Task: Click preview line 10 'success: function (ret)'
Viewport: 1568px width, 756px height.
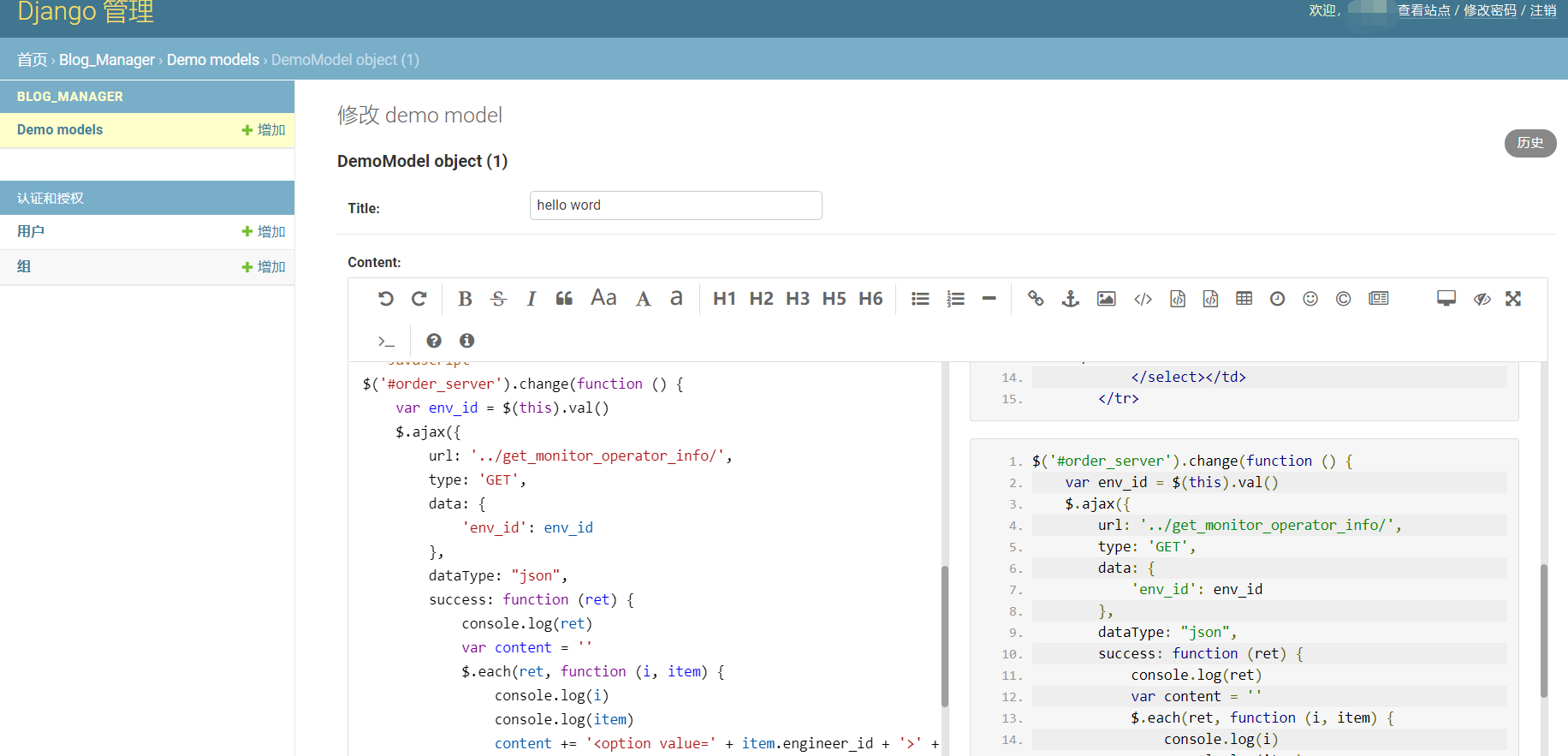Action: 1201,654
